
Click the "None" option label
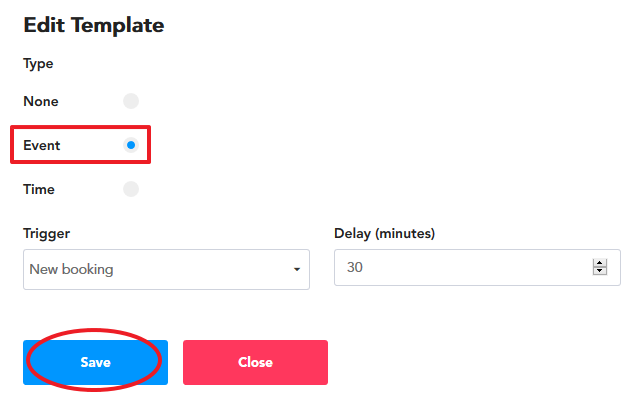pyautogui.click(x=41, y=101)
